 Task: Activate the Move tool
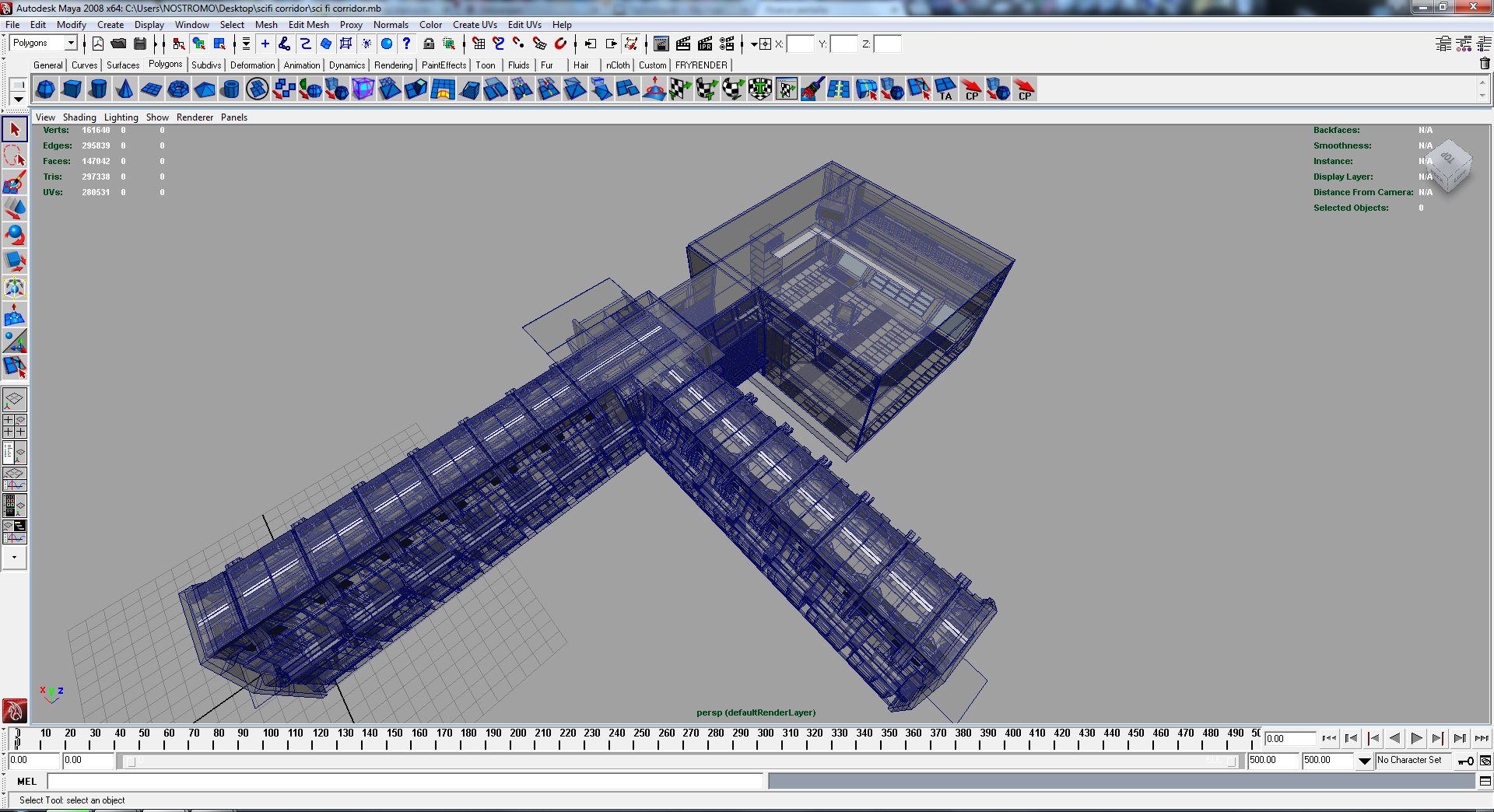[15, 208]
